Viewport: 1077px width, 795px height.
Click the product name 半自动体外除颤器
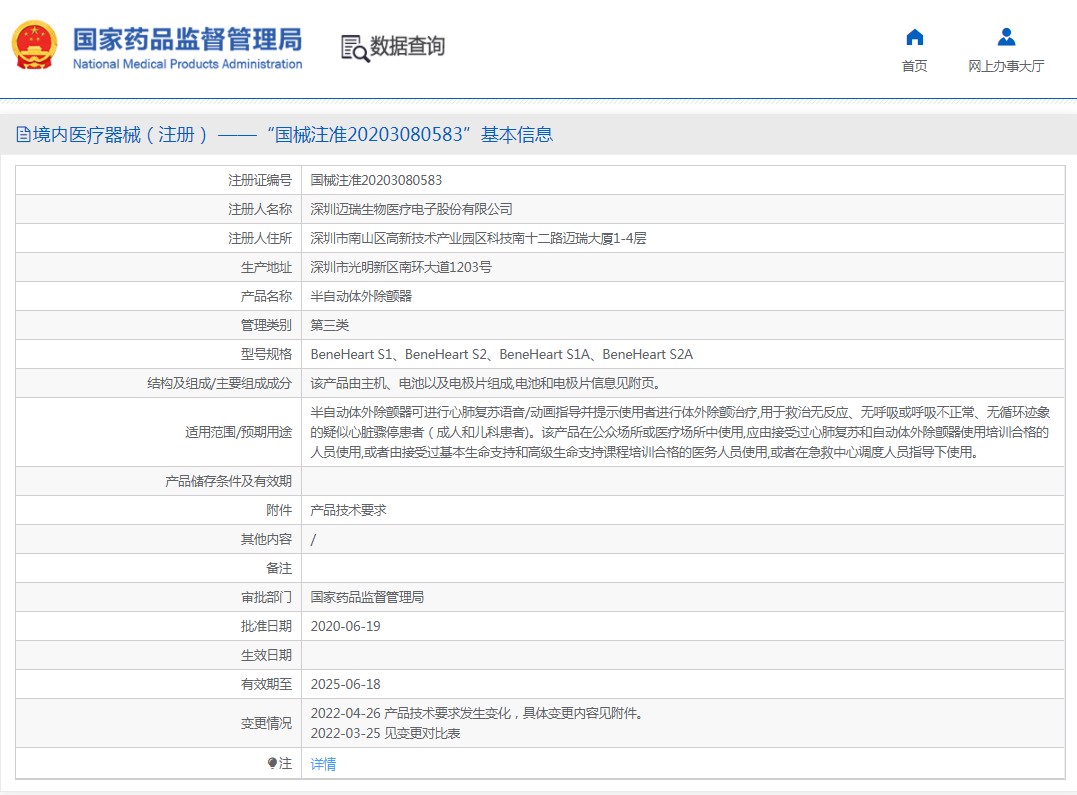pos(361,296)
